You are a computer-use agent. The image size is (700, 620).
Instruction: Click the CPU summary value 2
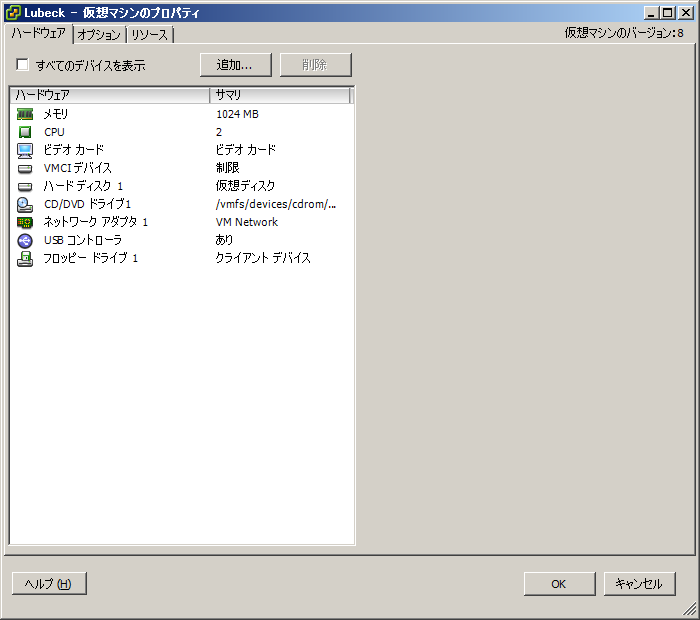click(x=219, y=132)
